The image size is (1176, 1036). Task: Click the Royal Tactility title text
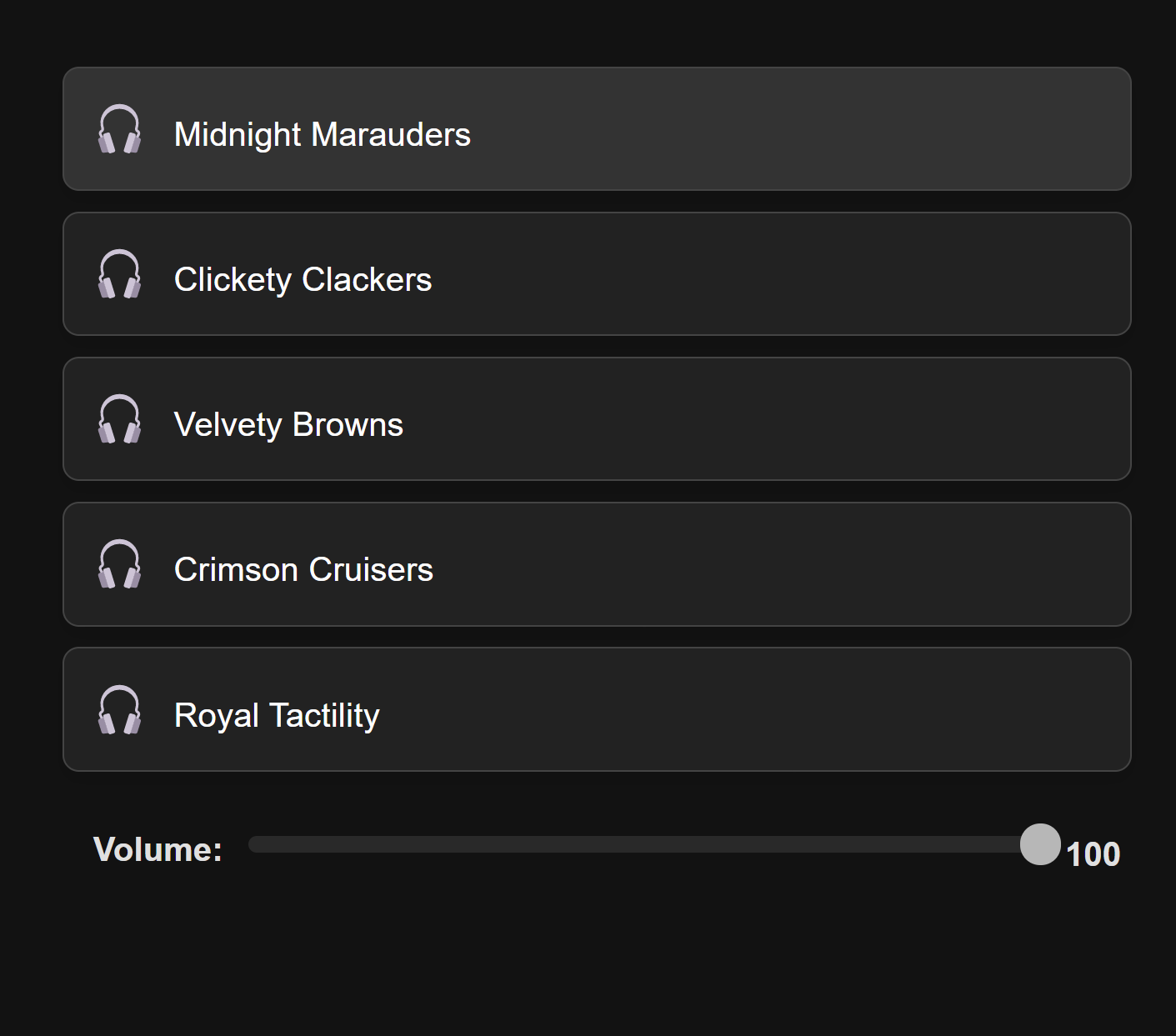click(x=277, y=715)
